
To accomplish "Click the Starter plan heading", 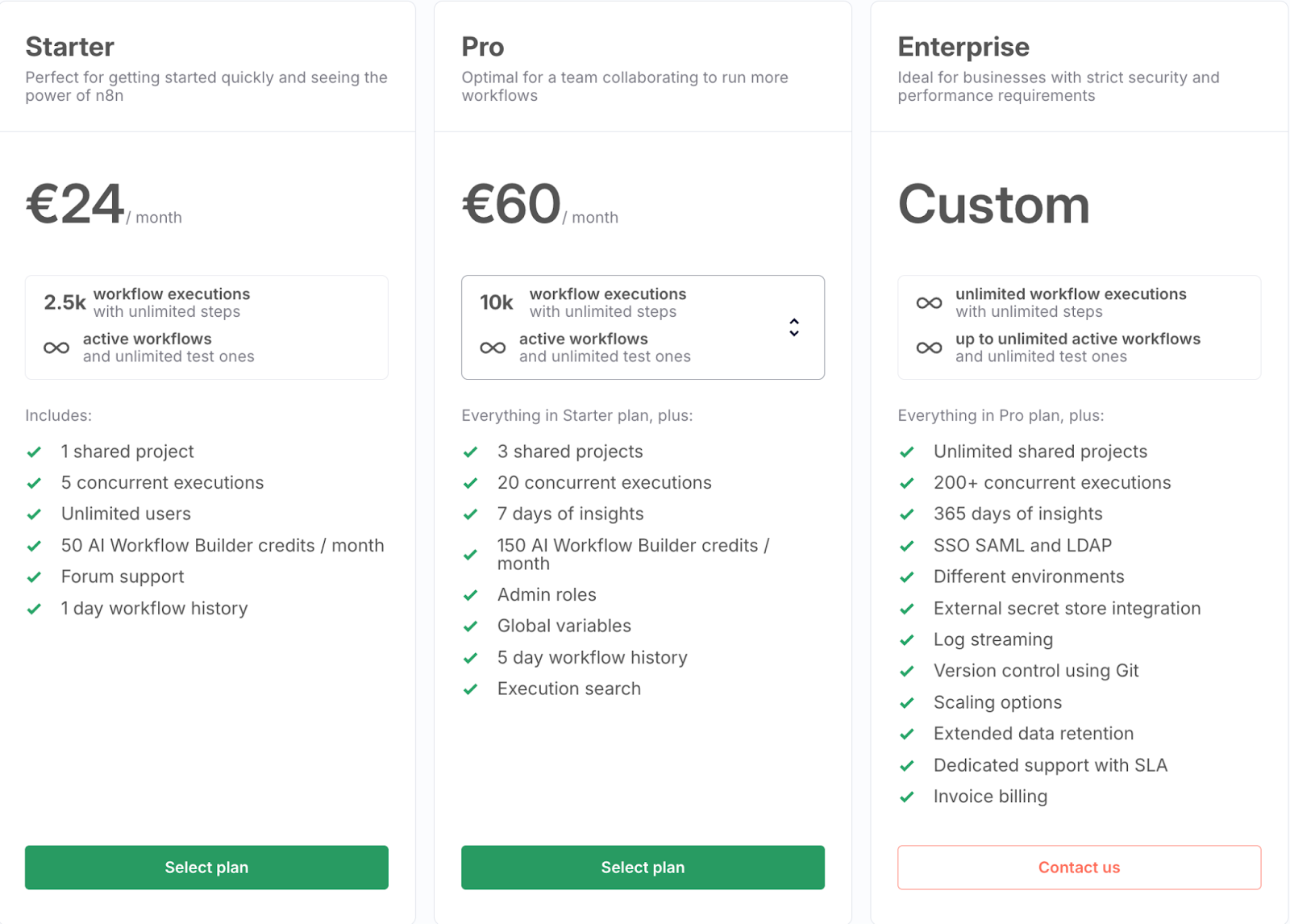I will pyautogui.click(x=69, y=47).
